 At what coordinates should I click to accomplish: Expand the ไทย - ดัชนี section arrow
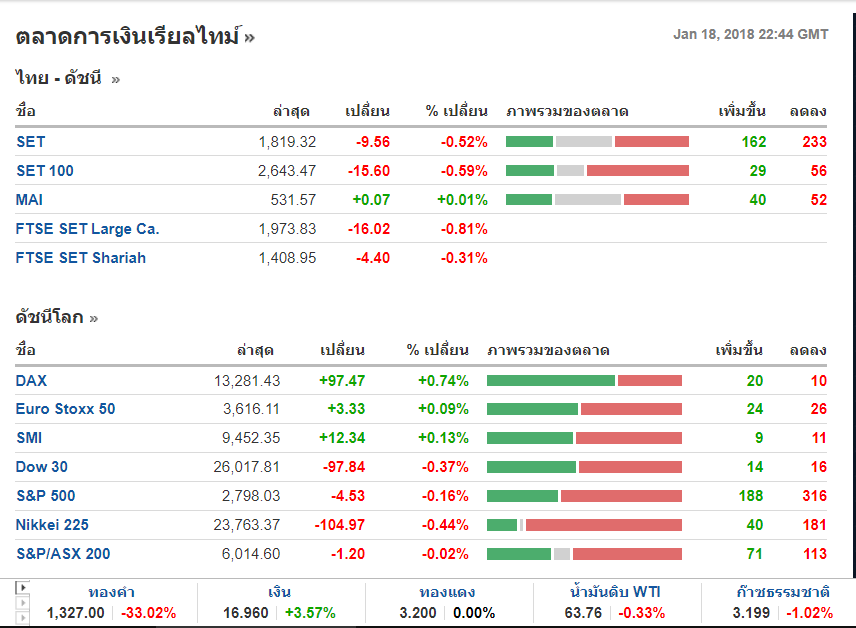115,79
